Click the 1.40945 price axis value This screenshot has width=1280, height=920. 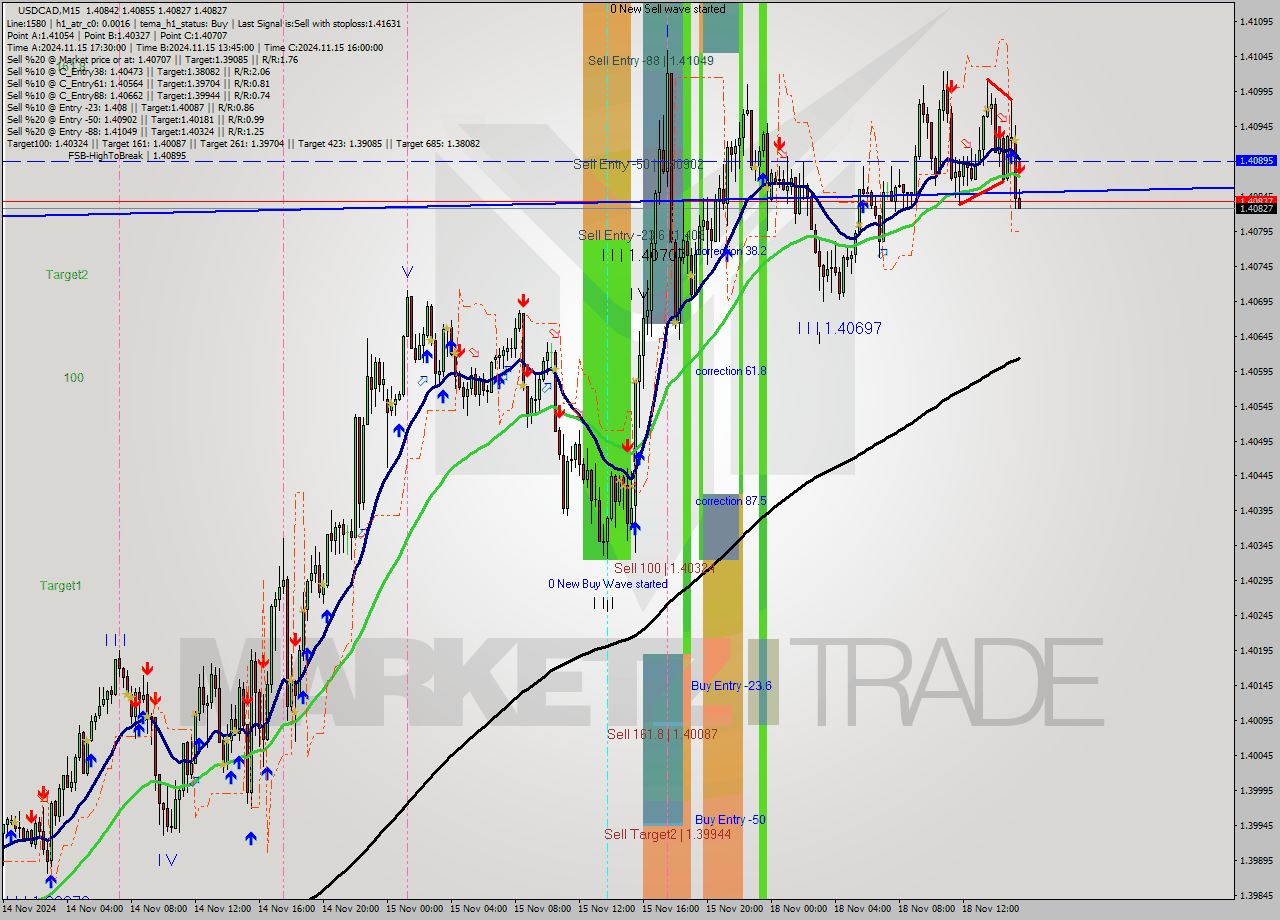tap(1256, 126)
